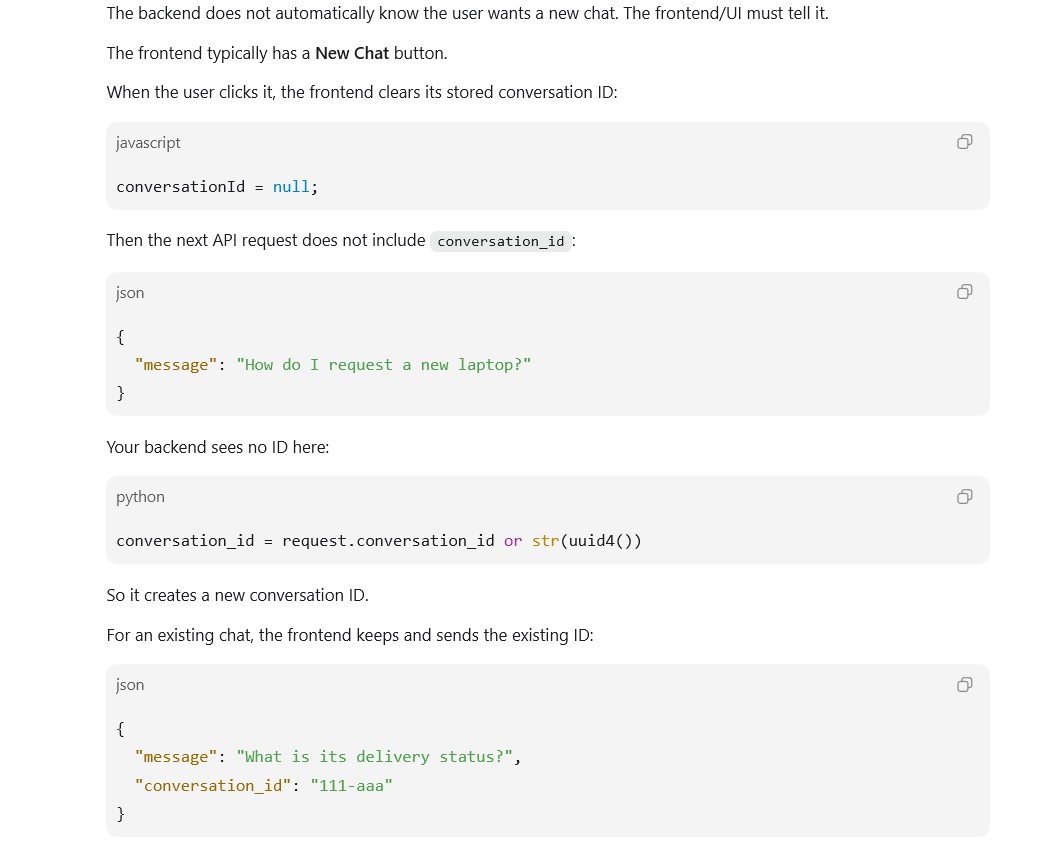1046x857 pixels.
Task: Copy the json block about new laptop
Action: (x=964, y=291)
